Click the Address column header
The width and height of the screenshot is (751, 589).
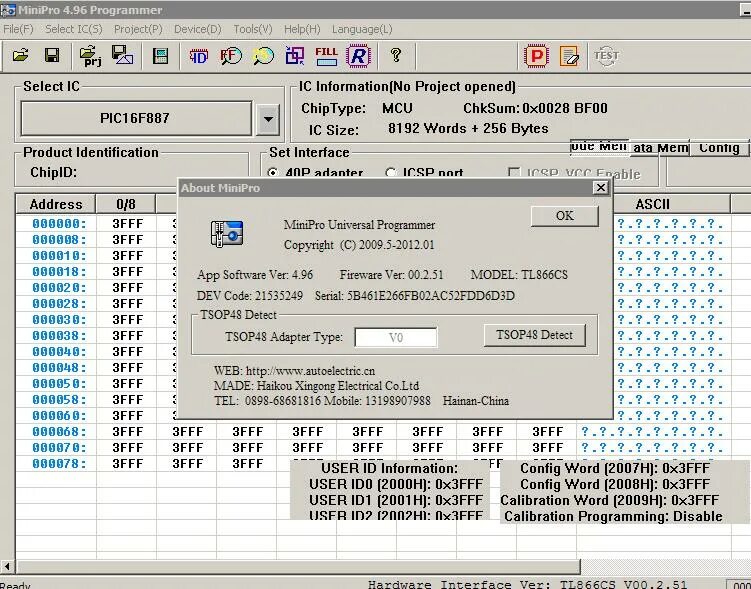point(56,204)
